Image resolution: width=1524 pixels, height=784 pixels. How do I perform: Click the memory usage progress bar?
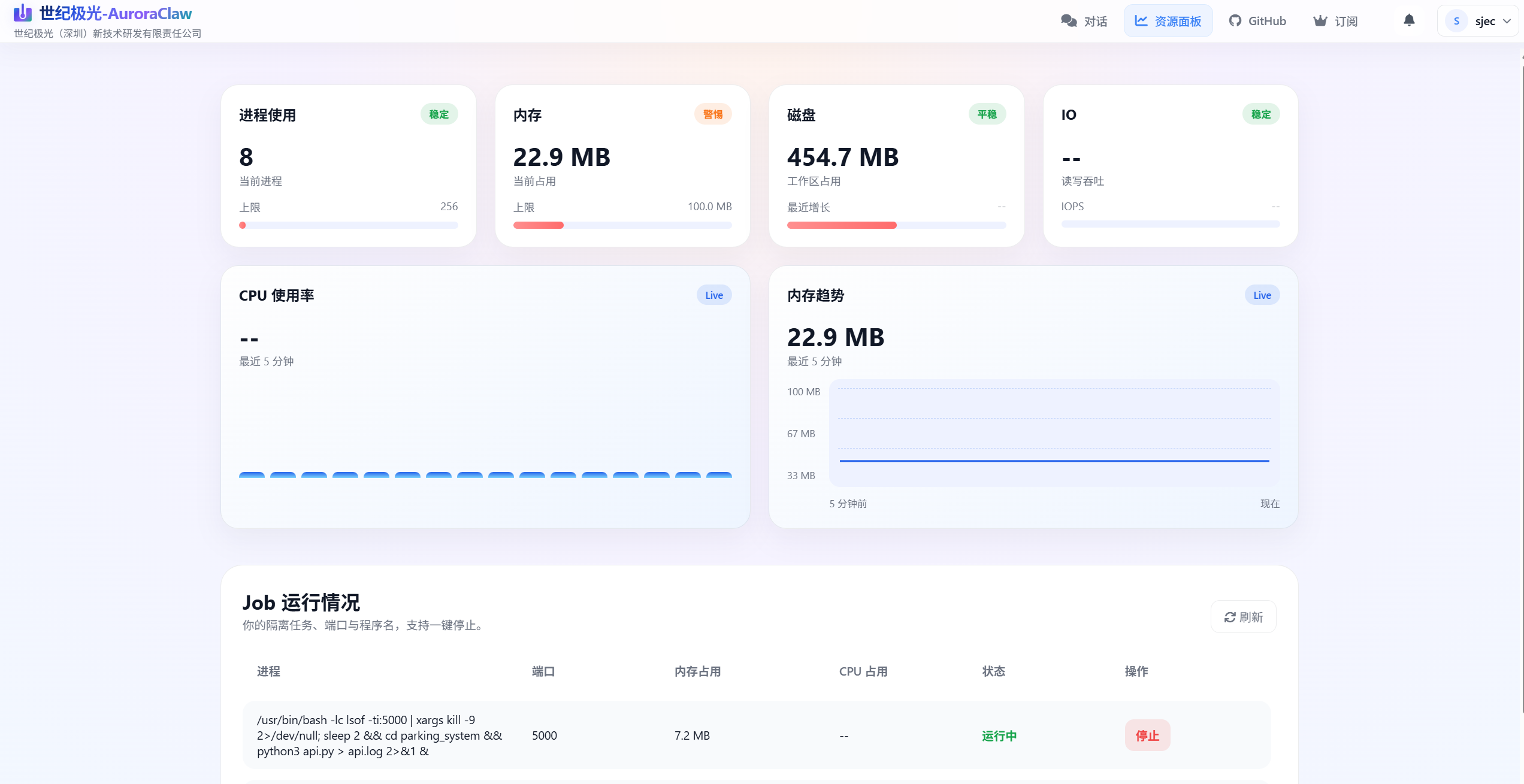[622, 225]
